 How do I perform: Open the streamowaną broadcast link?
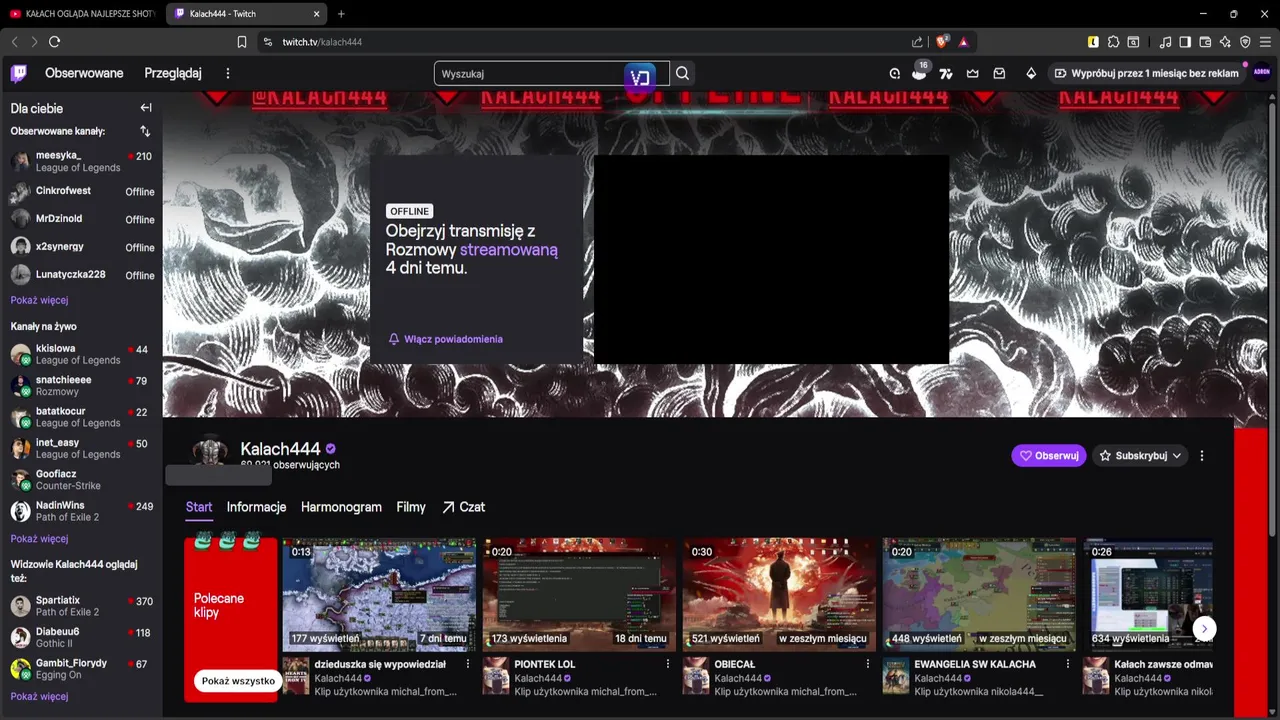[509, 250]
